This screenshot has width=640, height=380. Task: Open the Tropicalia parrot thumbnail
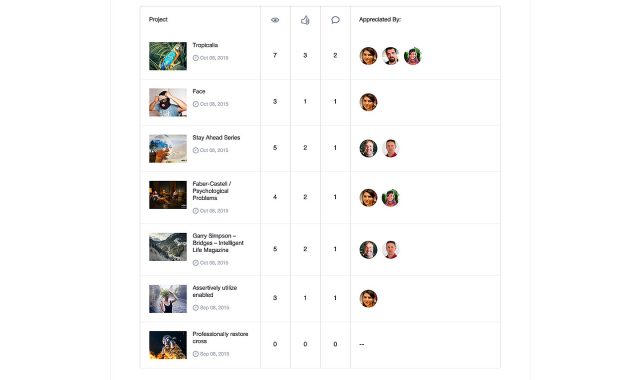tap(168, 56)
